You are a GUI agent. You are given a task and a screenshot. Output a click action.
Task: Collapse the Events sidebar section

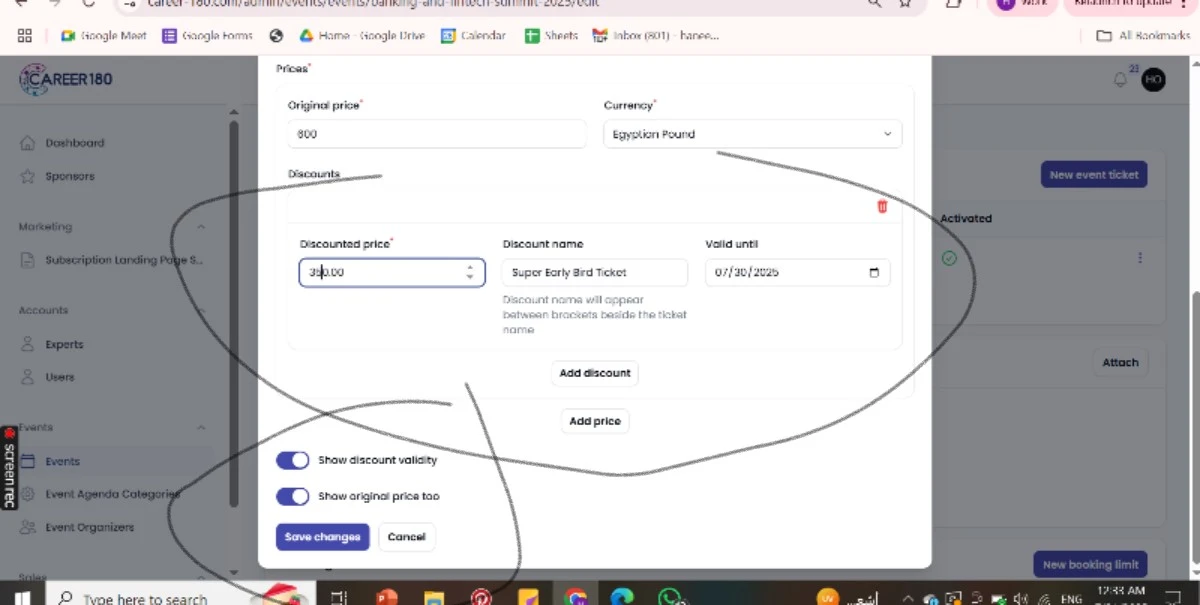[x=201, y=427]
